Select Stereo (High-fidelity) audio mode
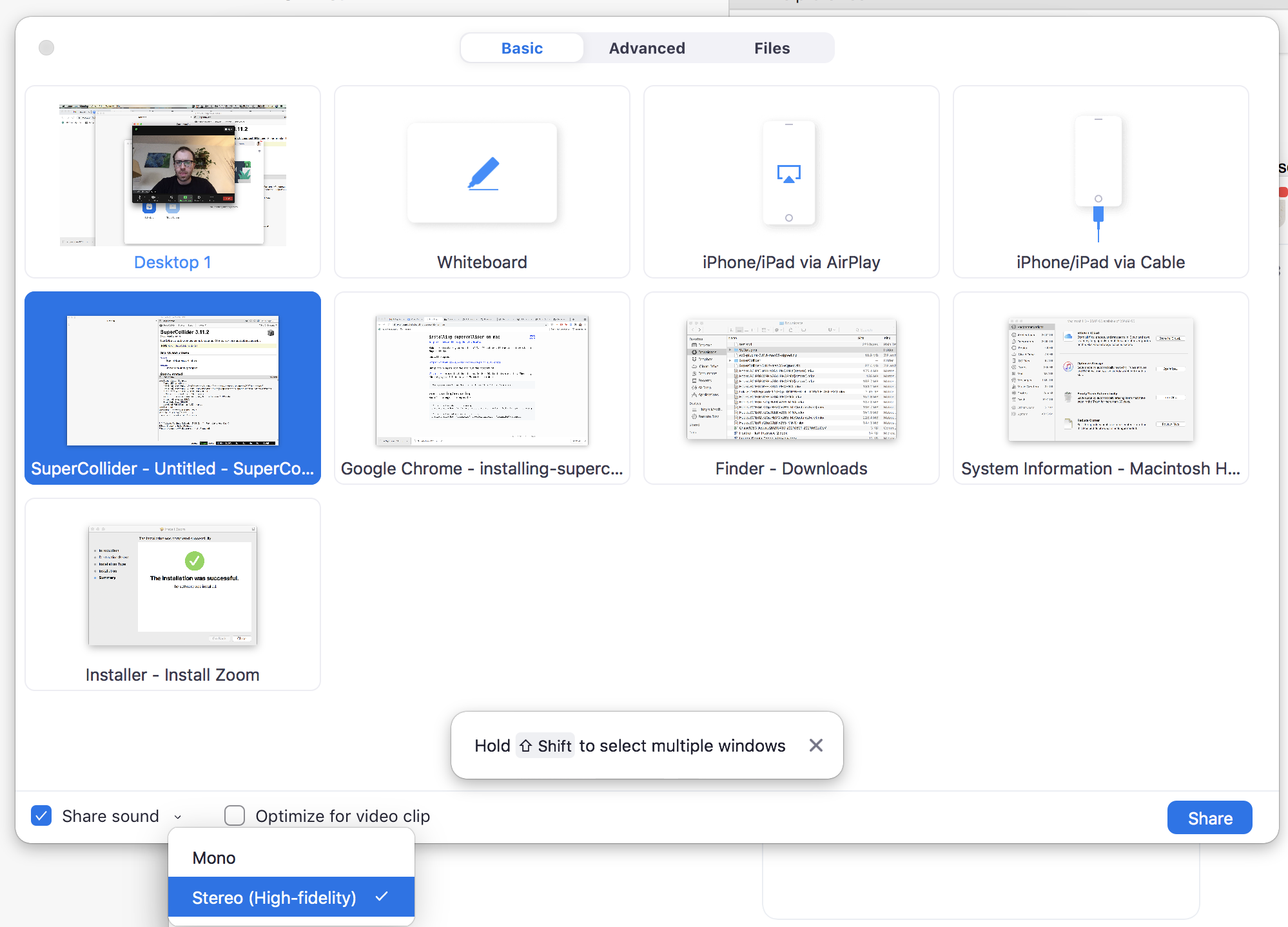 [x=273, y=897]
